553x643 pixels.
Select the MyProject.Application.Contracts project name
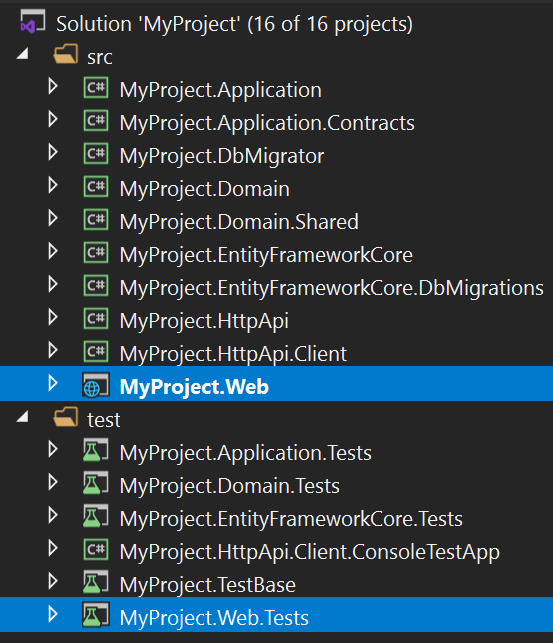(267, 123)
